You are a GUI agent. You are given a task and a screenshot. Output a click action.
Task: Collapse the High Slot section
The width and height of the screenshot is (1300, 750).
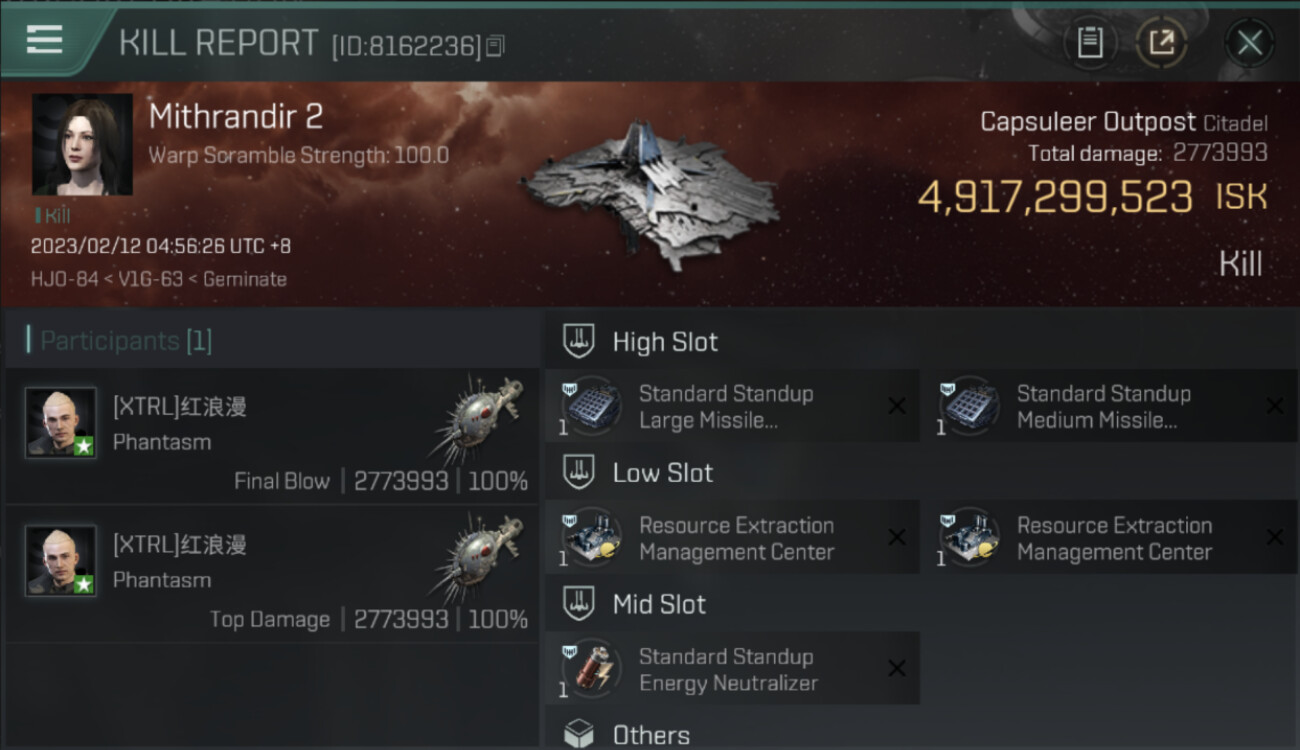point(640,341)
